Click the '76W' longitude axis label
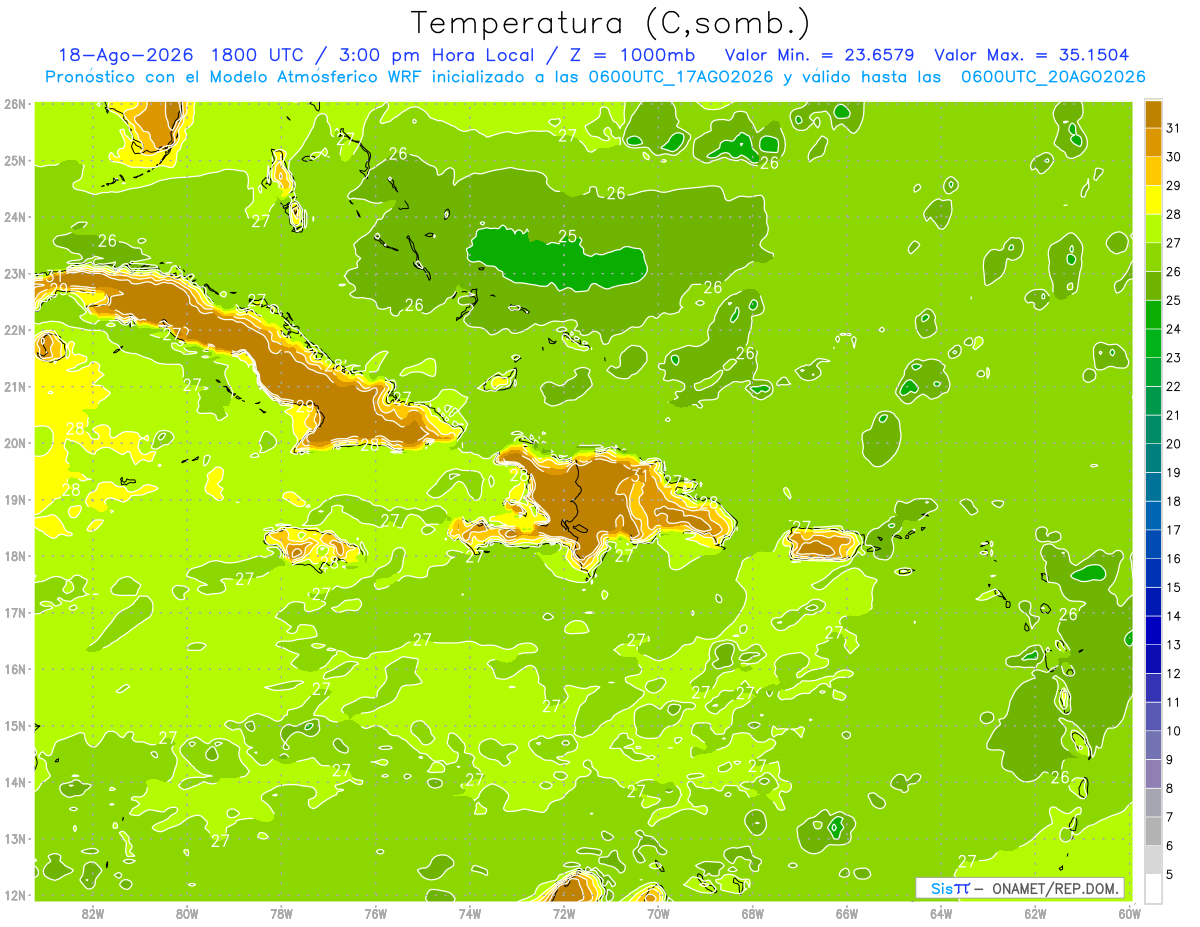This screenshot has width=1200, height=927. point(376,912)
